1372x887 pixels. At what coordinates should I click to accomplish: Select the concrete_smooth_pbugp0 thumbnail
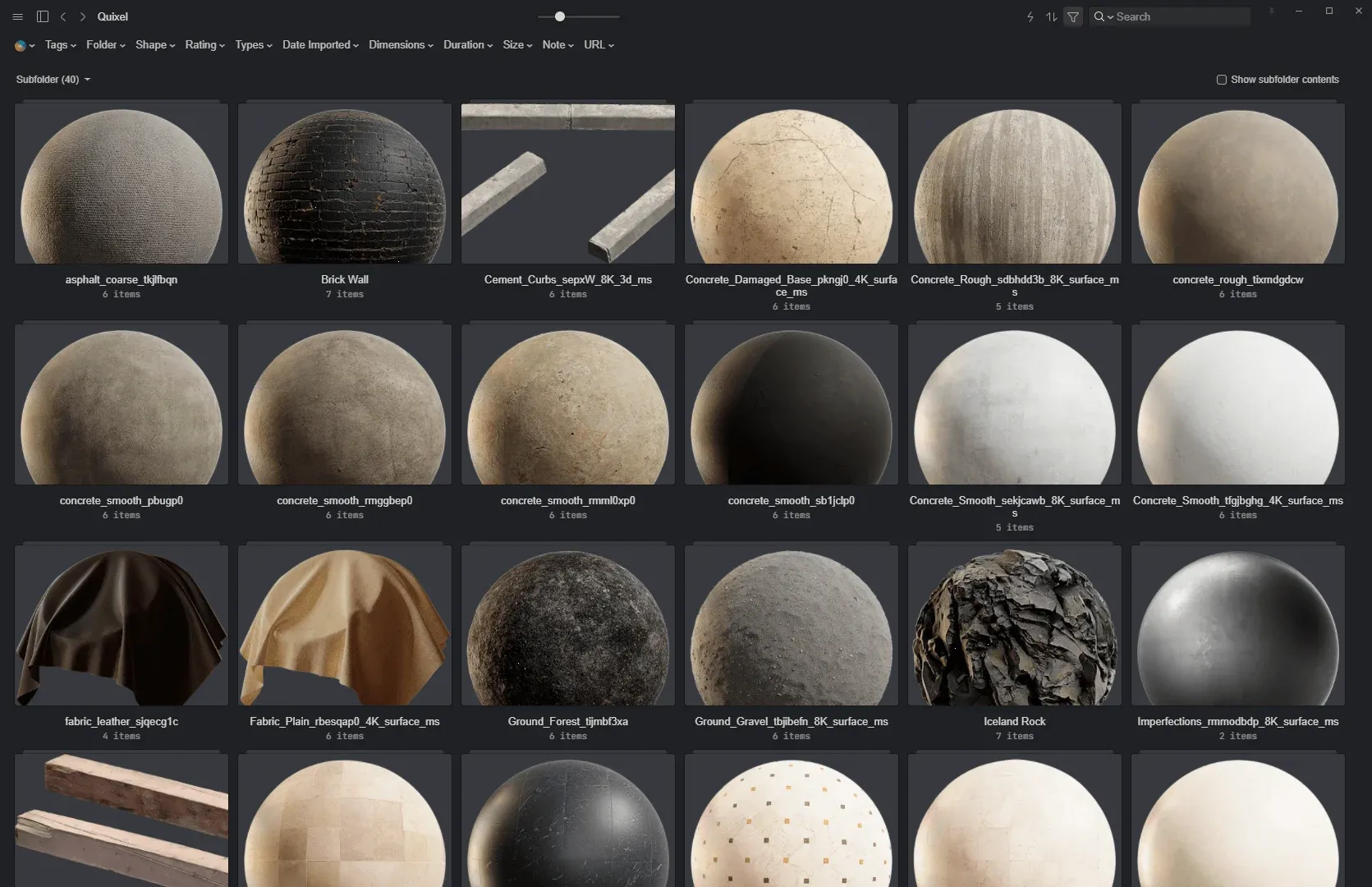[122, 405]
